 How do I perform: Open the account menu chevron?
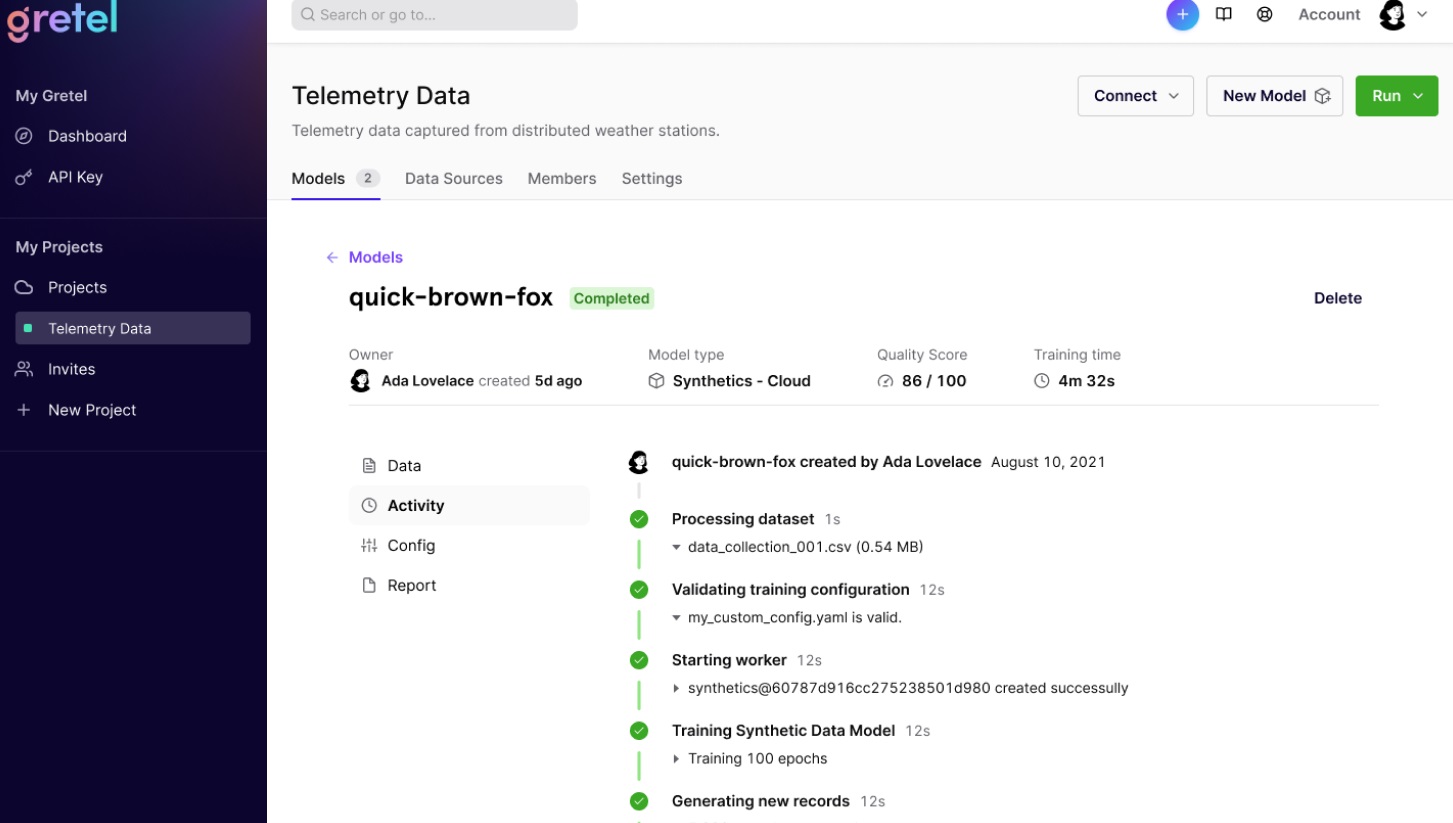[1422, 14]
